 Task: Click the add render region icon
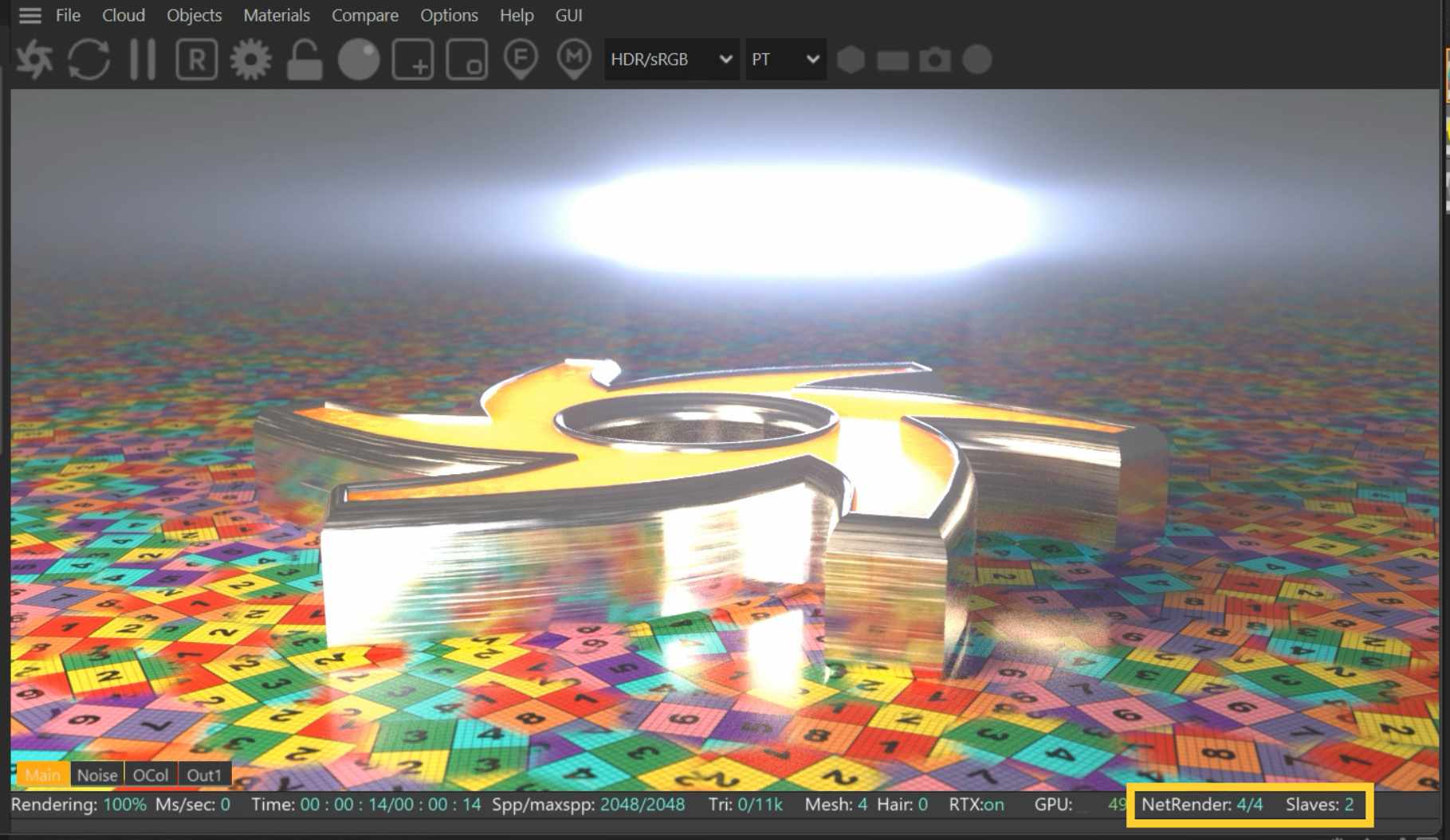click(413, 59)
